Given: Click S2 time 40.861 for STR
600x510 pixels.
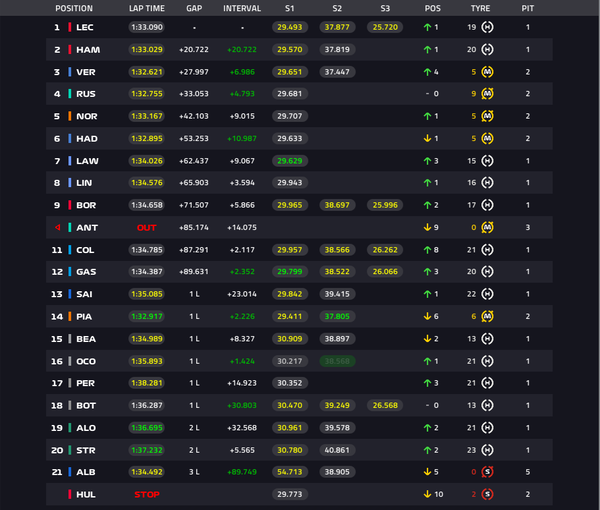Looking at the screenshot, I should pyautogui.click(x=337, y=450).
